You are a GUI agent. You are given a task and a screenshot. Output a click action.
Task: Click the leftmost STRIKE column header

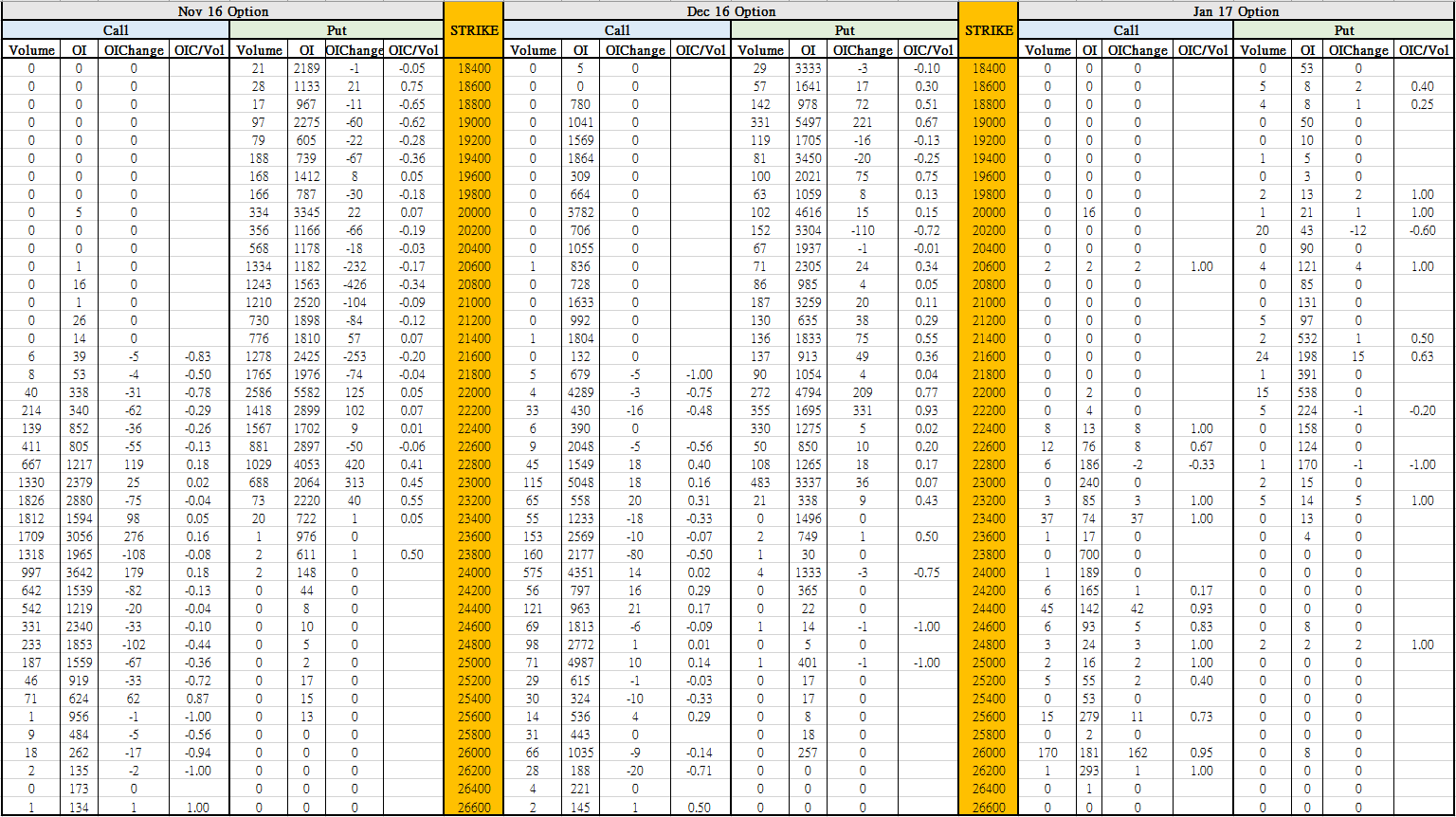pos(473,30)
